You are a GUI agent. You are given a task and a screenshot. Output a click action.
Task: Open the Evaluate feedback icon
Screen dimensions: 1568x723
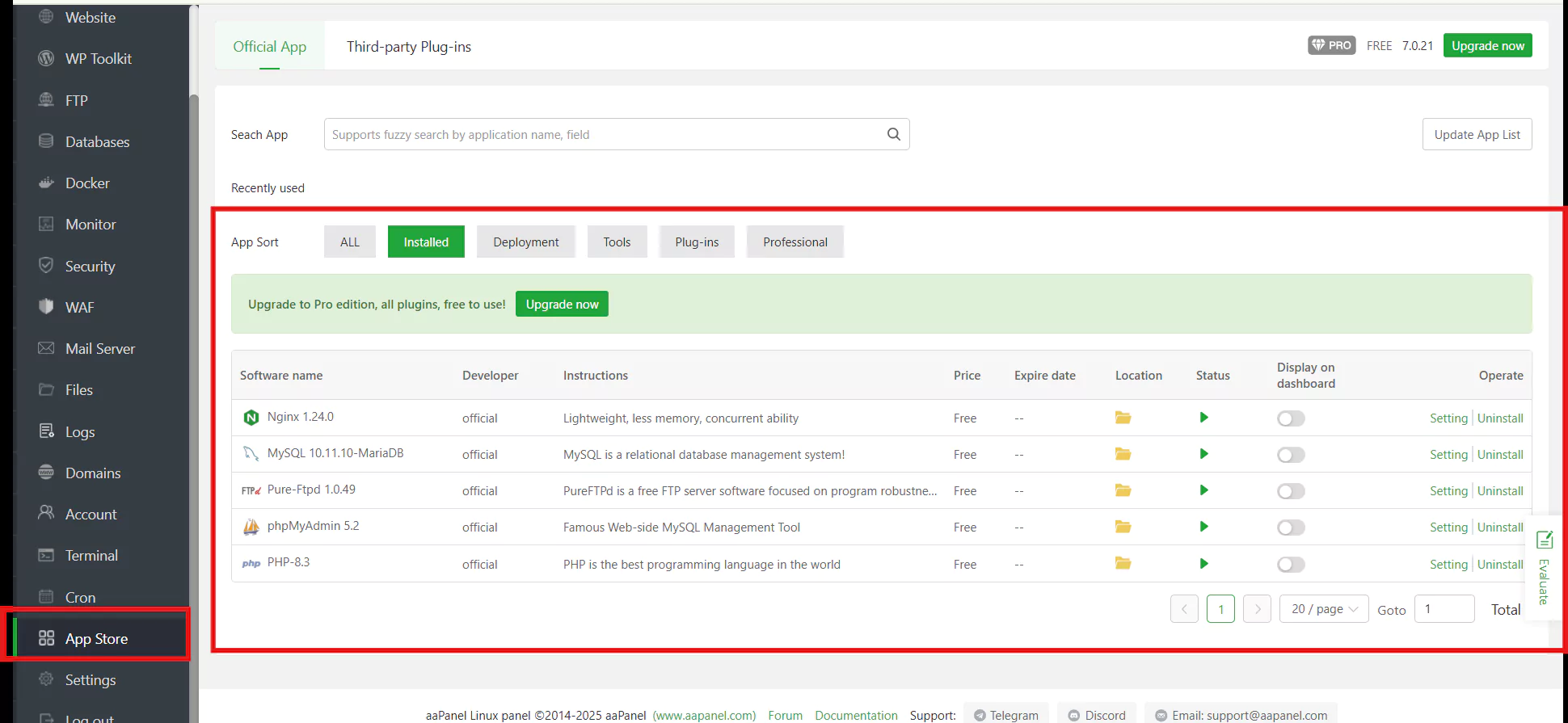[x=1544, y=540]
